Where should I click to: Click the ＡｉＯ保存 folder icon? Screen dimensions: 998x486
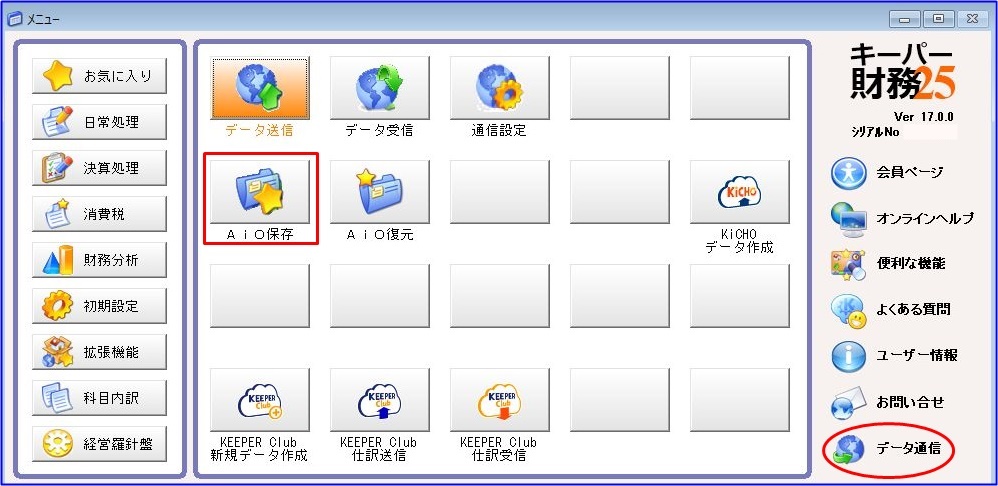[x=260, y=191]
